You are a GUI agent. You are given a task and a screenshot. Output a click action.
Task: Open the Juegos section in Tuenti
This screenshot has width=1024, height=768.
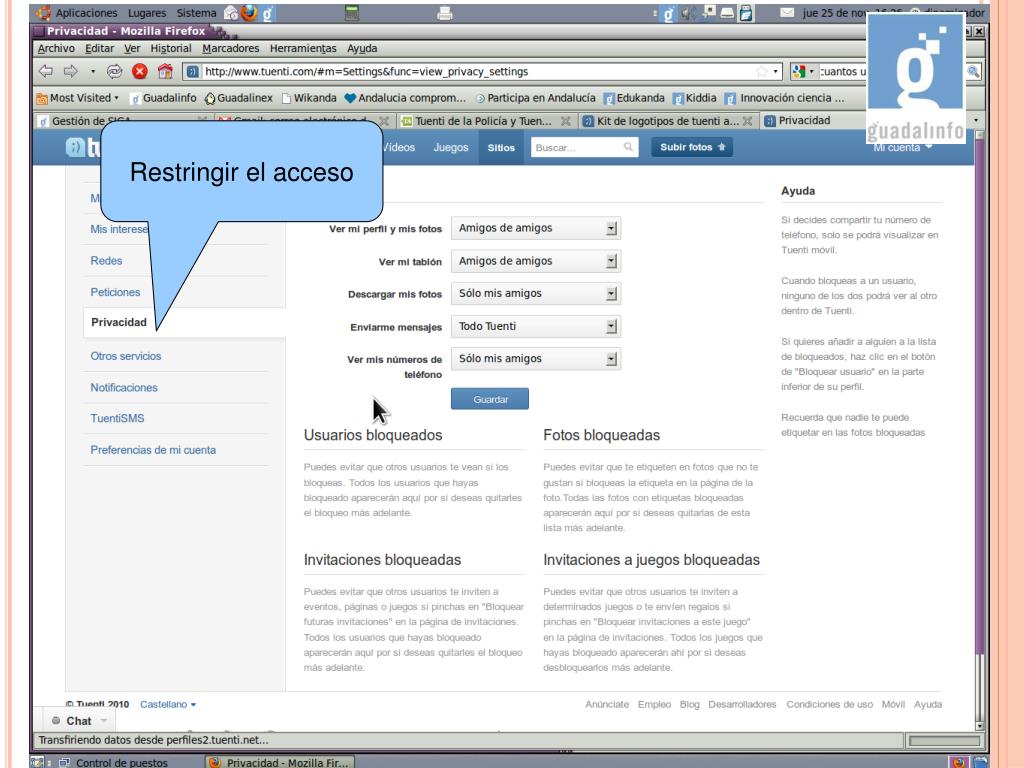[451, 148]
